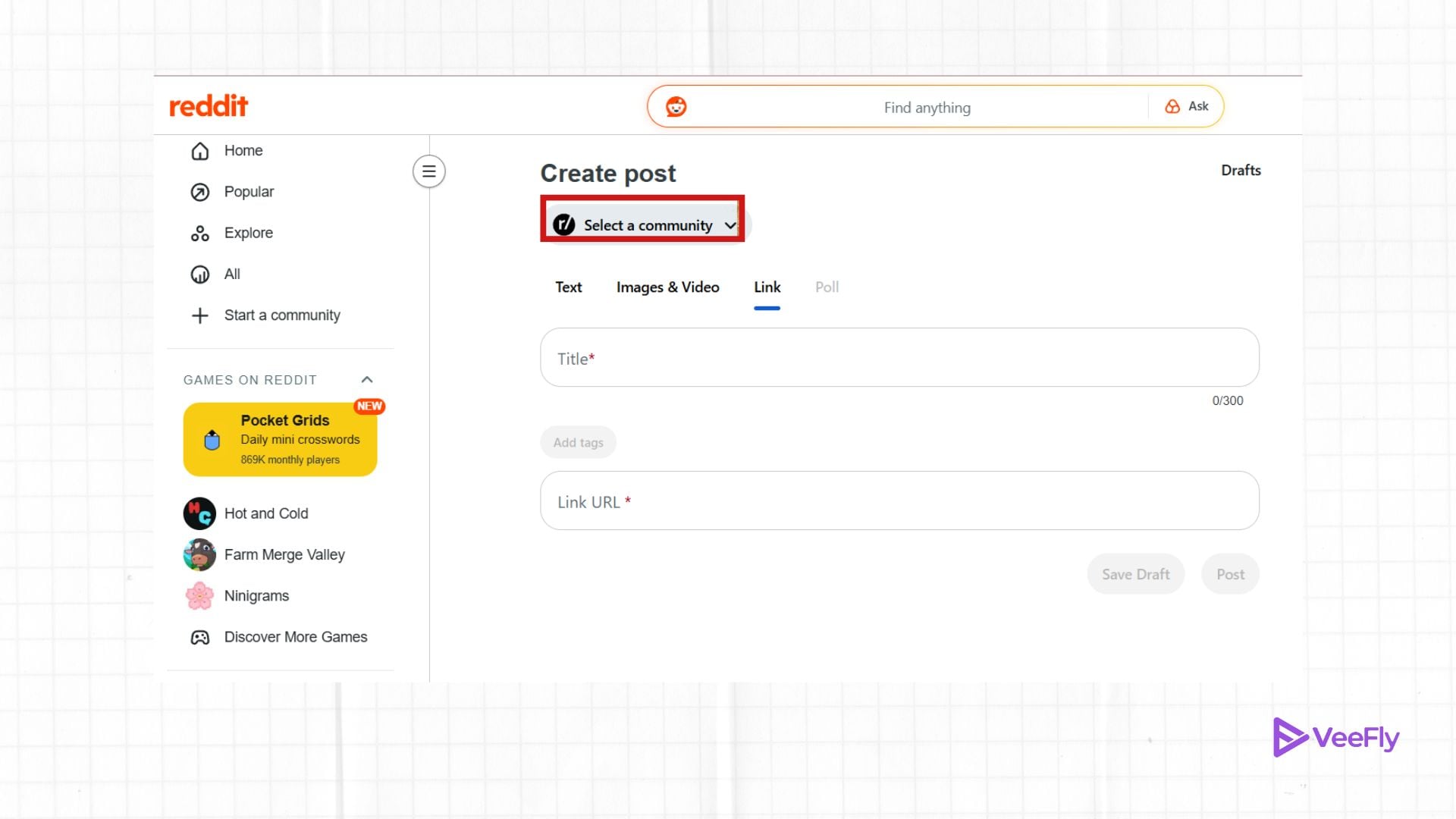
Task: Click Discover More Games controller icon
Action: click(x=200, y=637)
